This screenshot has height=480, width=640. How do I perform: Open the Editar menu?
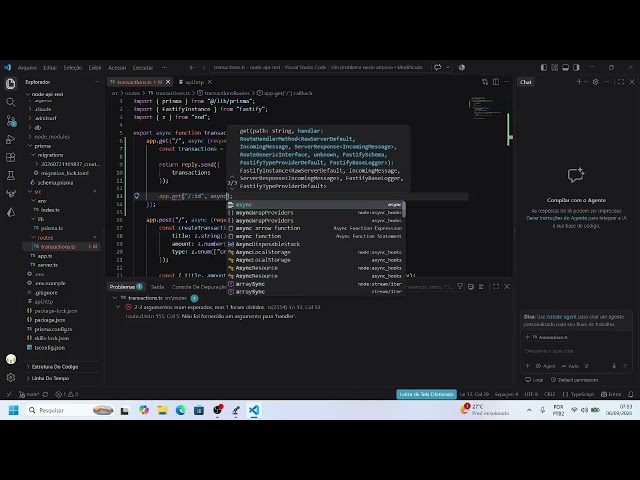point(50,68)
